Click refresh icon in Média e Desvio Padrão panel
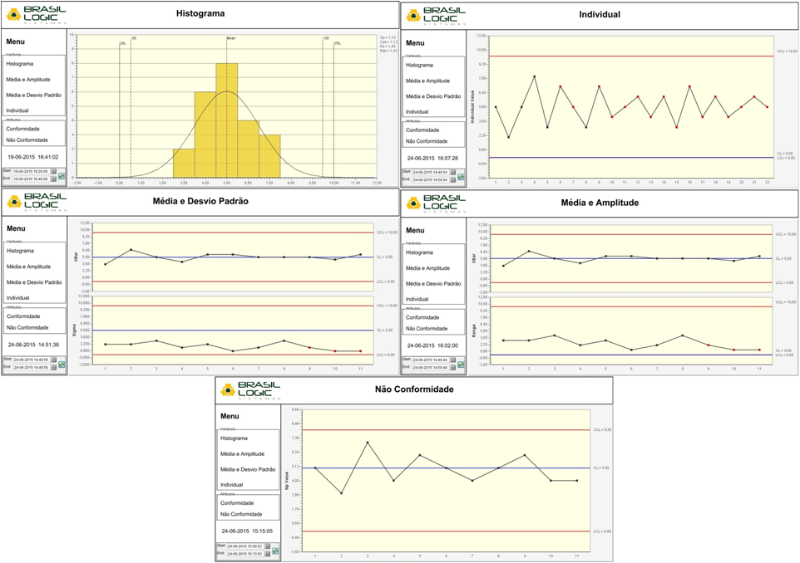 (60, 362)
